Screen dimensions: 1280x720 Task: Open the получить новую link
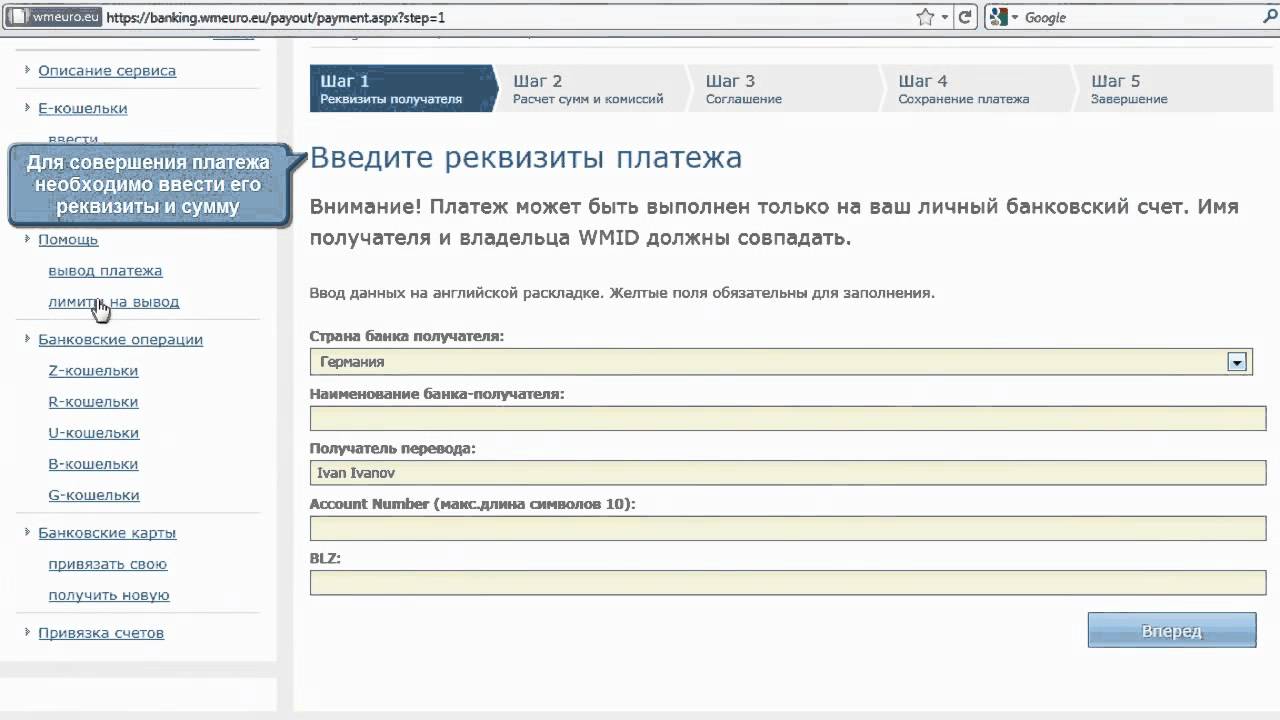pyautogui.click(x=109, y=595)
